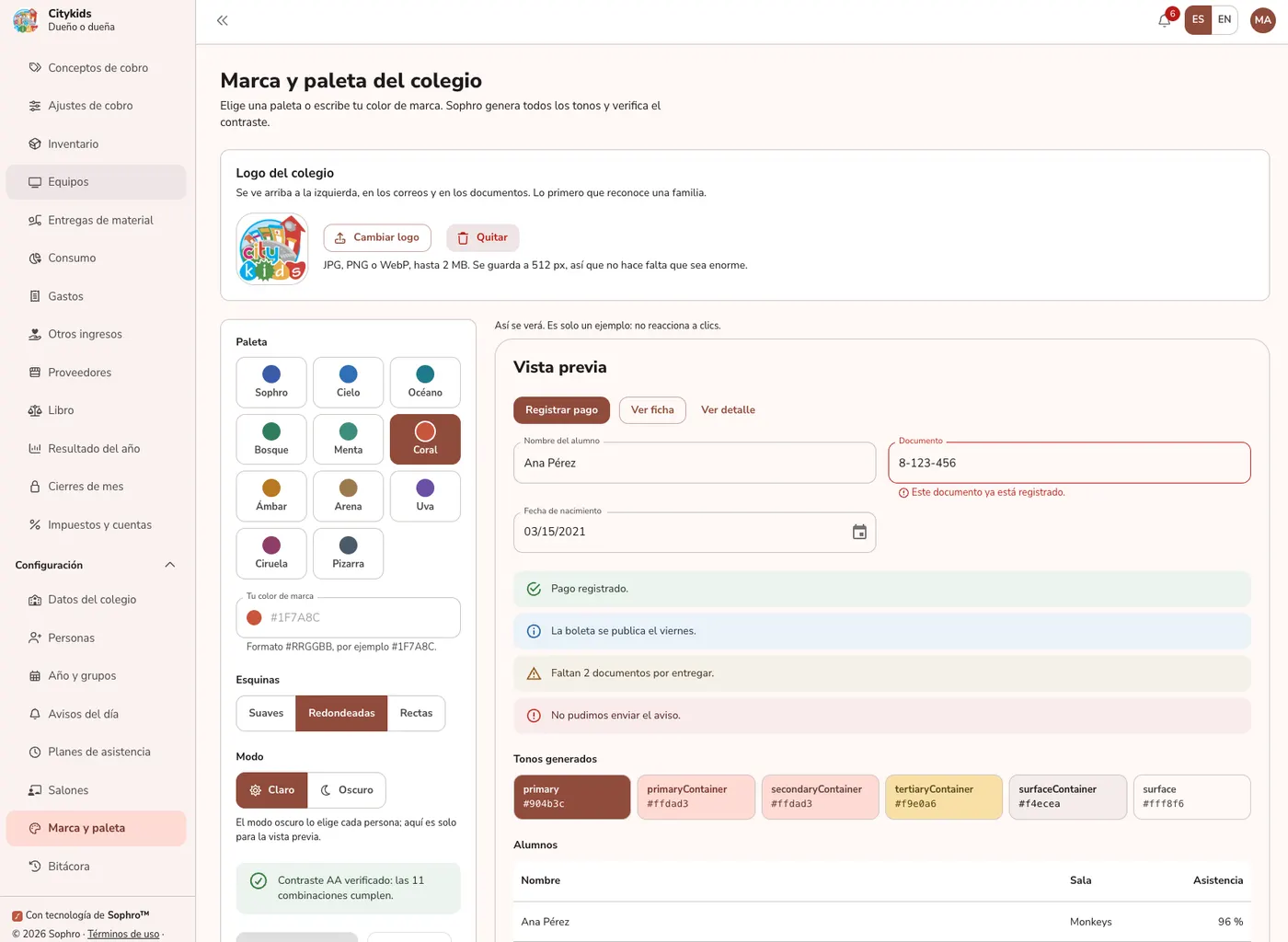Open Resultado del año report
The height and width of the screenshot is (942, 1288).
[x=96, y=449]
